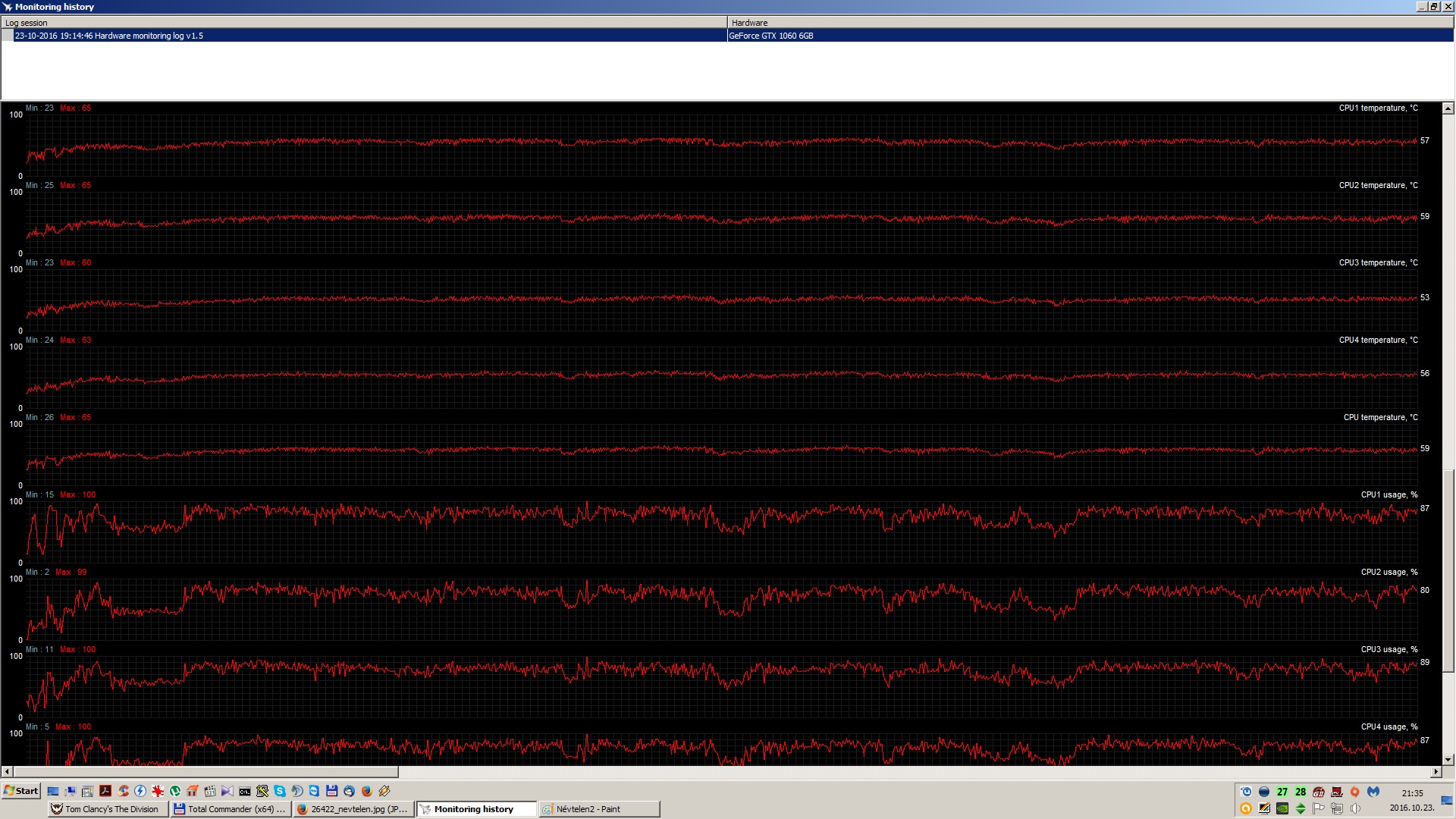Click the temperature 27 tray indicator
The width and height of the screenshot is (1456, 819).
click(x=1282, y=792)
